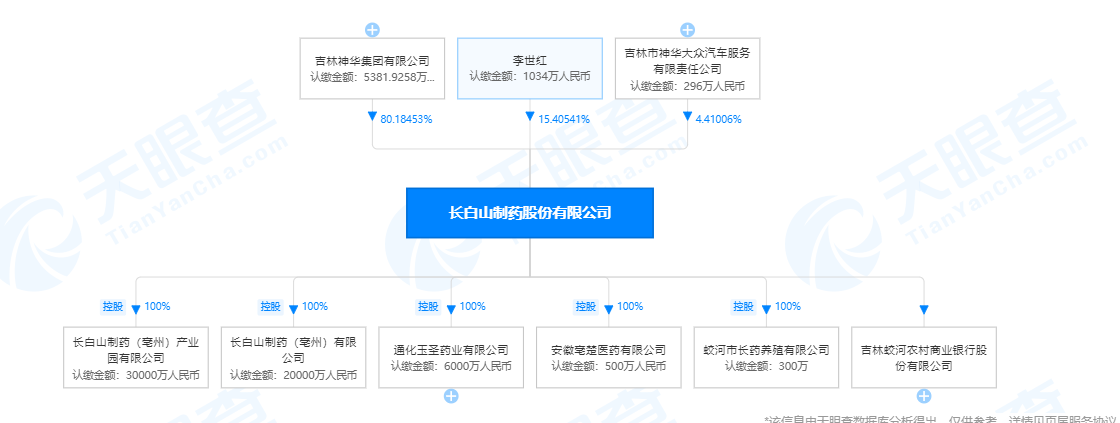The width and height of the screenshot is (1120, 423).
Task: Open 长白山制药（亳州）有限公司 card
Action: (x=293, y=358)
